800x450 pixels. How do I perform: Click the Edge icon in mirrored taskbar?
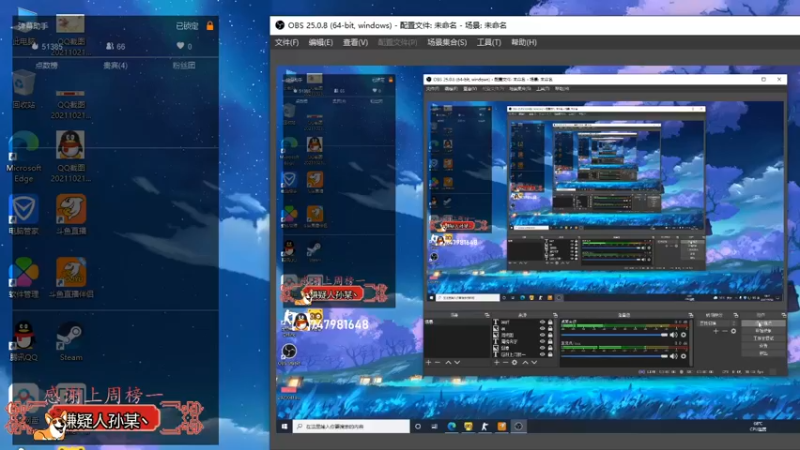click(452, 427)
